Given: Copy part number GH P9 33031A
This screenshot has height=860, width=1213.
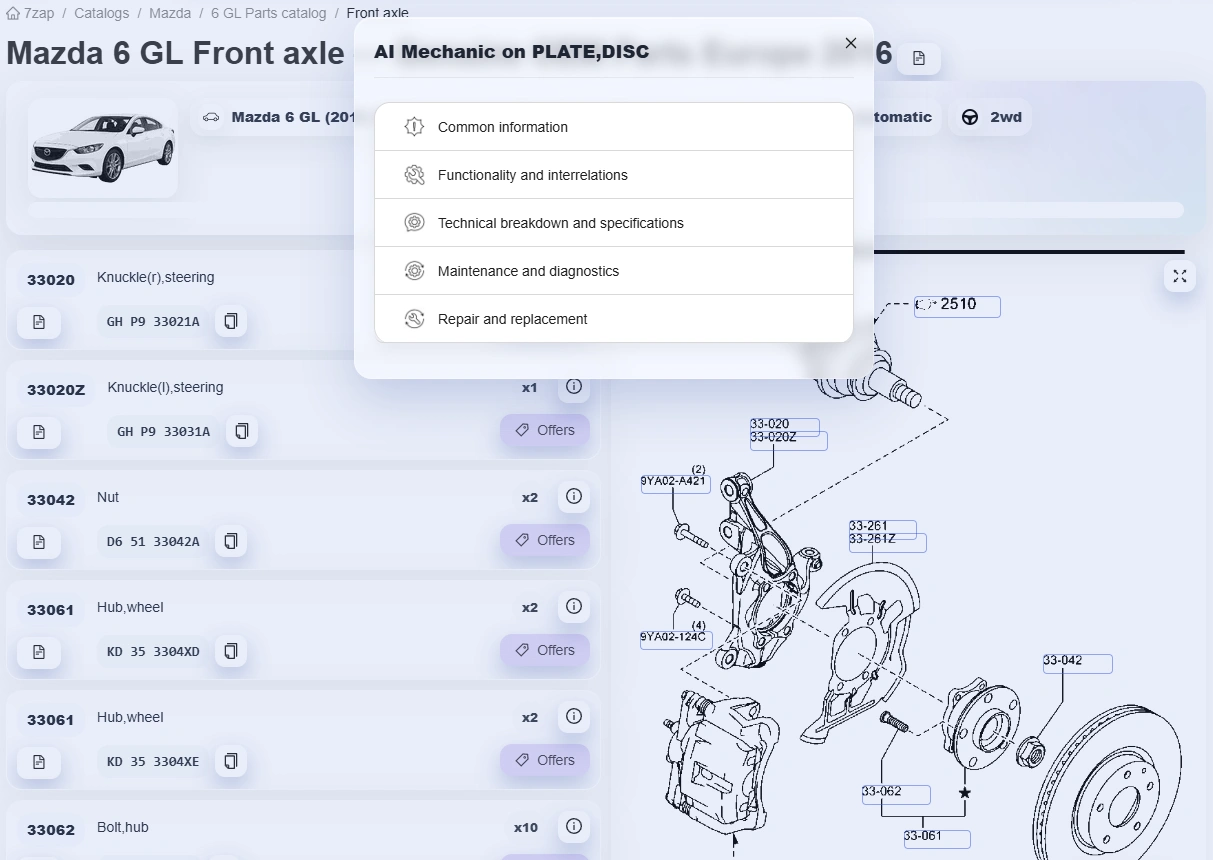Looking at the screenshot, I should (241, 431).
